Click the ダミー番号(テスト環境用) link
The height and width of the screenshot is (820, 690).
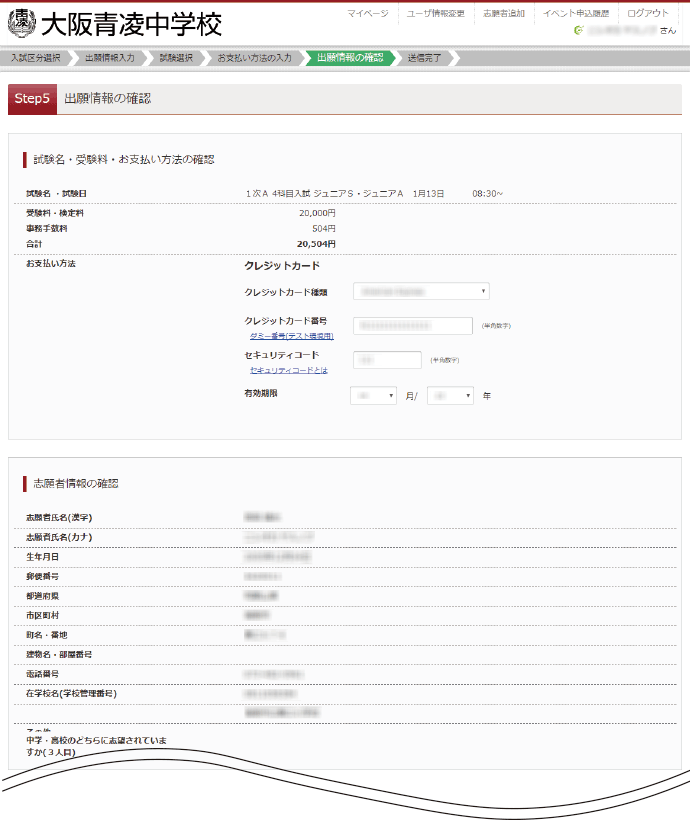click(284, 336)
